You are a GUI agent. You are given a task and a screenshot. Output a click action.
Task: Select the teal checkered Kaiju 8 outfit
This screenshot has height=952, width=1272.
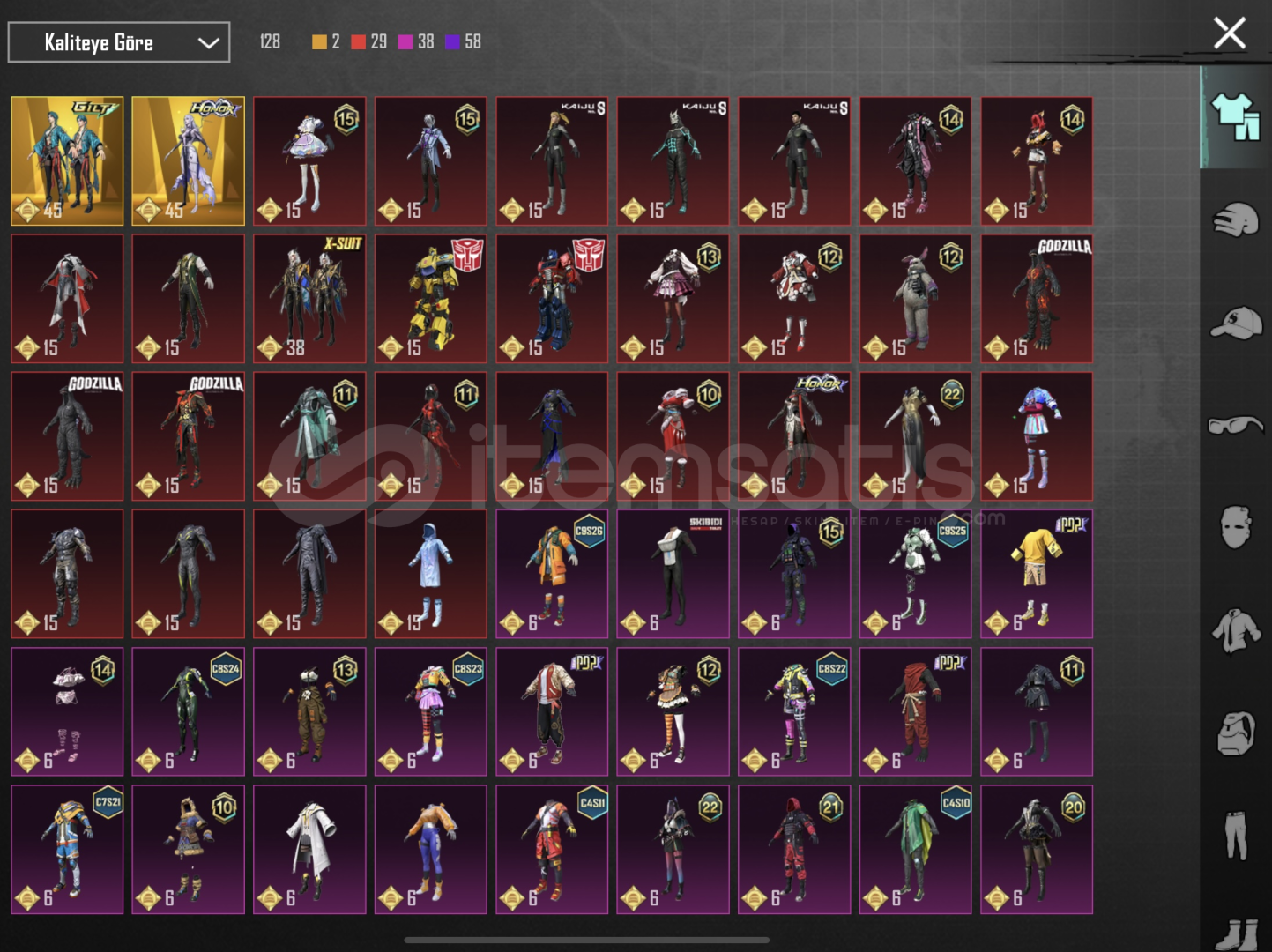pyautogui.click(x=673, y=161)
